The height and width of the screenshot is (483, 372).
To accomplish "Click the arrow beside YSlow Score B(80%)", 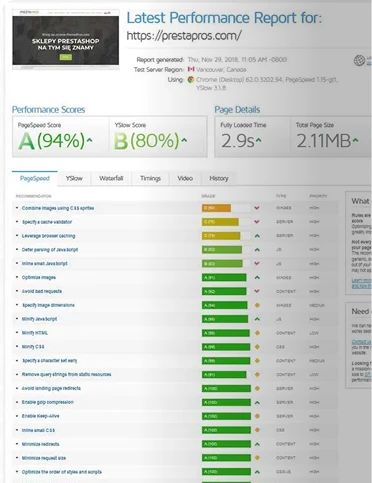I will coord(184,140).
